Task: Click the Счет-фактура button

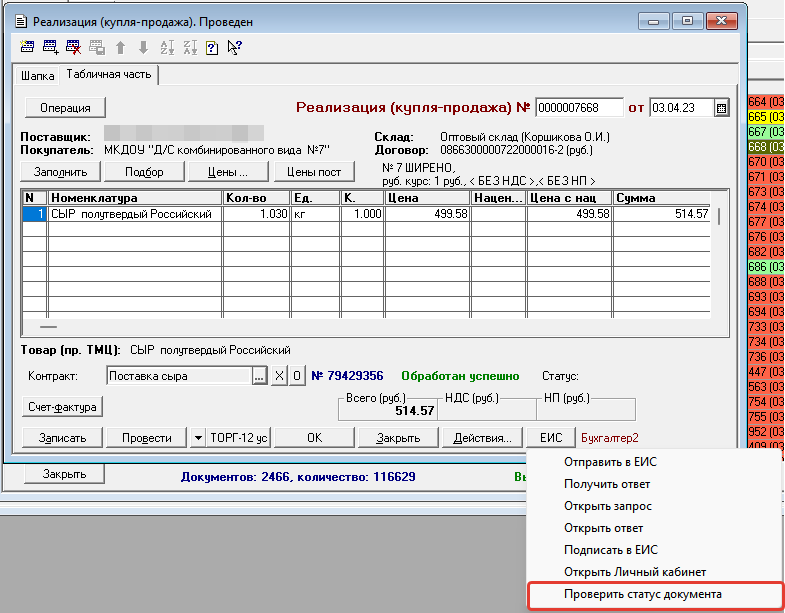Action: [63, 407]
